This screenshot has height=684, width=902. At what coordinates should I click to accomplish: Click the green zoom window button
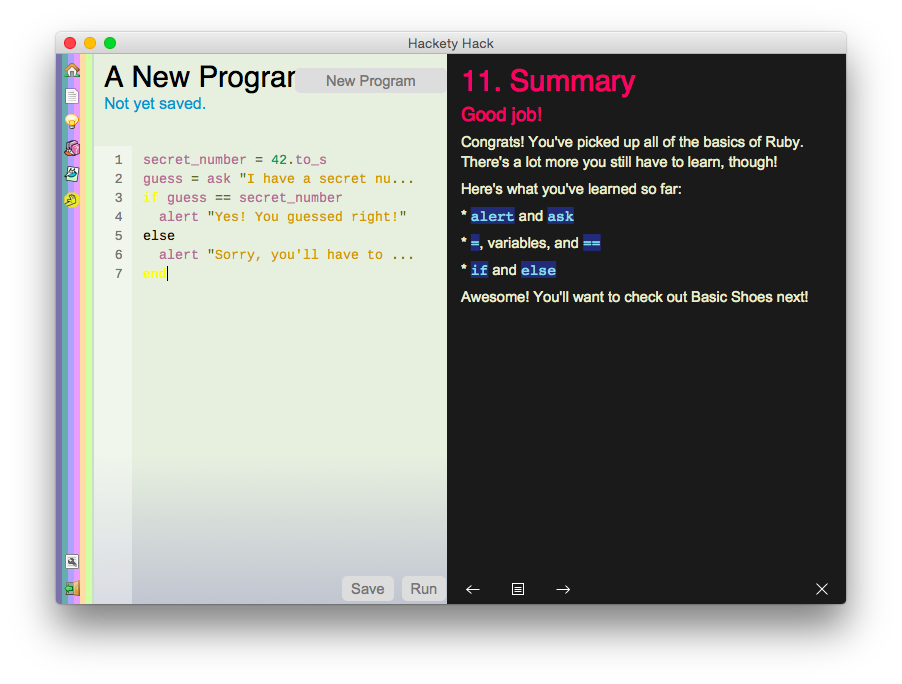click(110, 43)
